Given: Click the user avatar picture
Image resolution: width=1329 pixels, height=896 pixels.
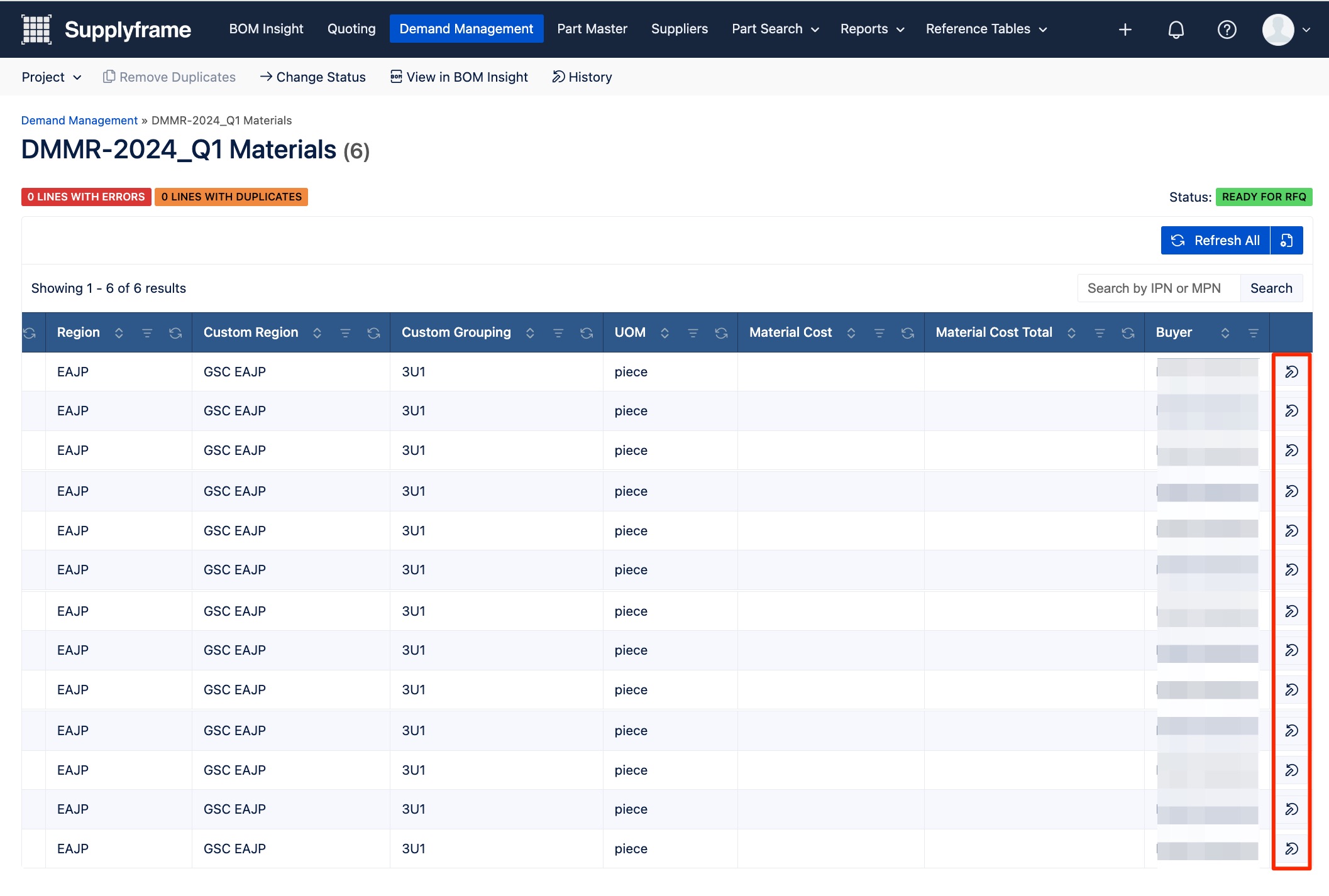Looking at the screenshot, I should click(x=1278, y=30).
